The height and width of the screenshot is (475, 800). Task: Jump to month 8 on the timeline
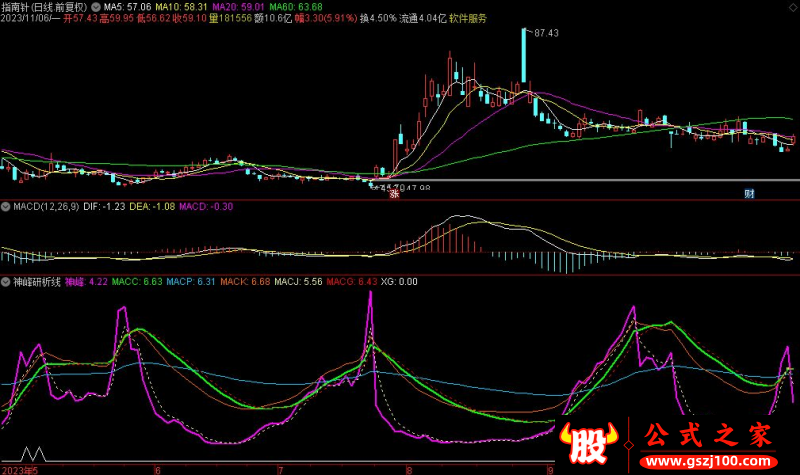pos(409,470)
